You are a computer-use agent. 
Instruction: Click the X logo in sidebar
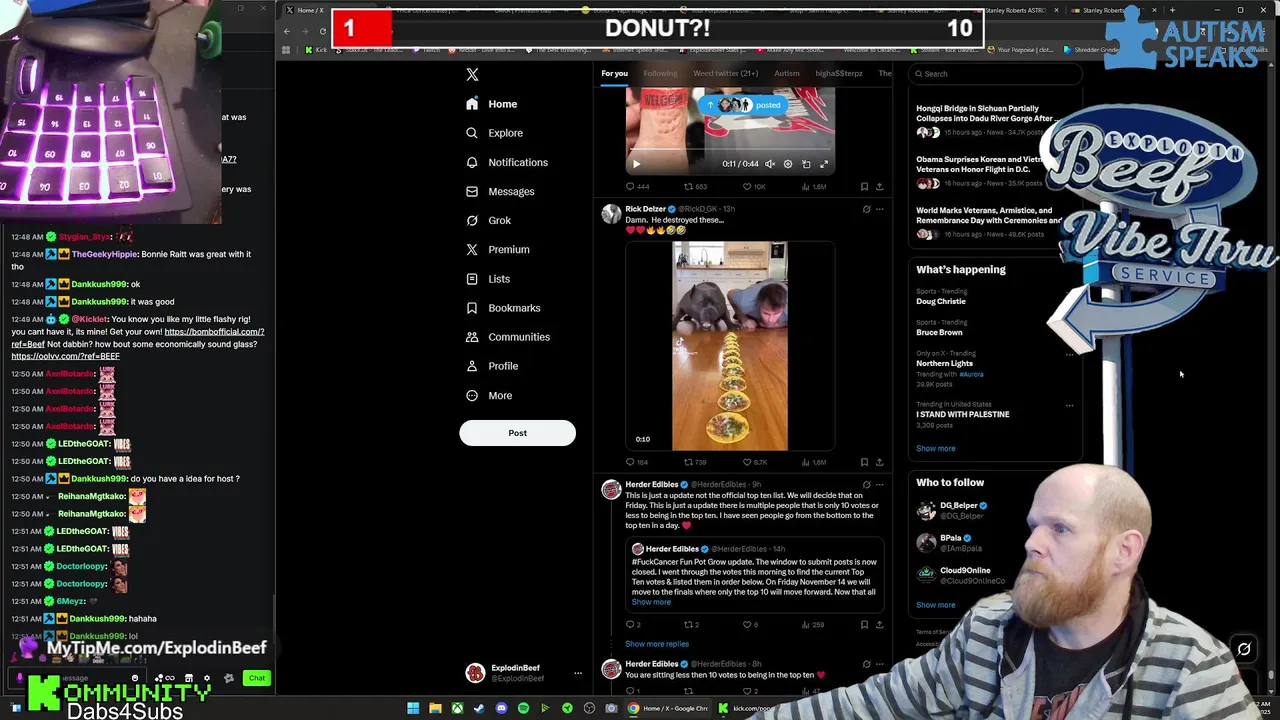pyautogui.click(x=472, y=74)
